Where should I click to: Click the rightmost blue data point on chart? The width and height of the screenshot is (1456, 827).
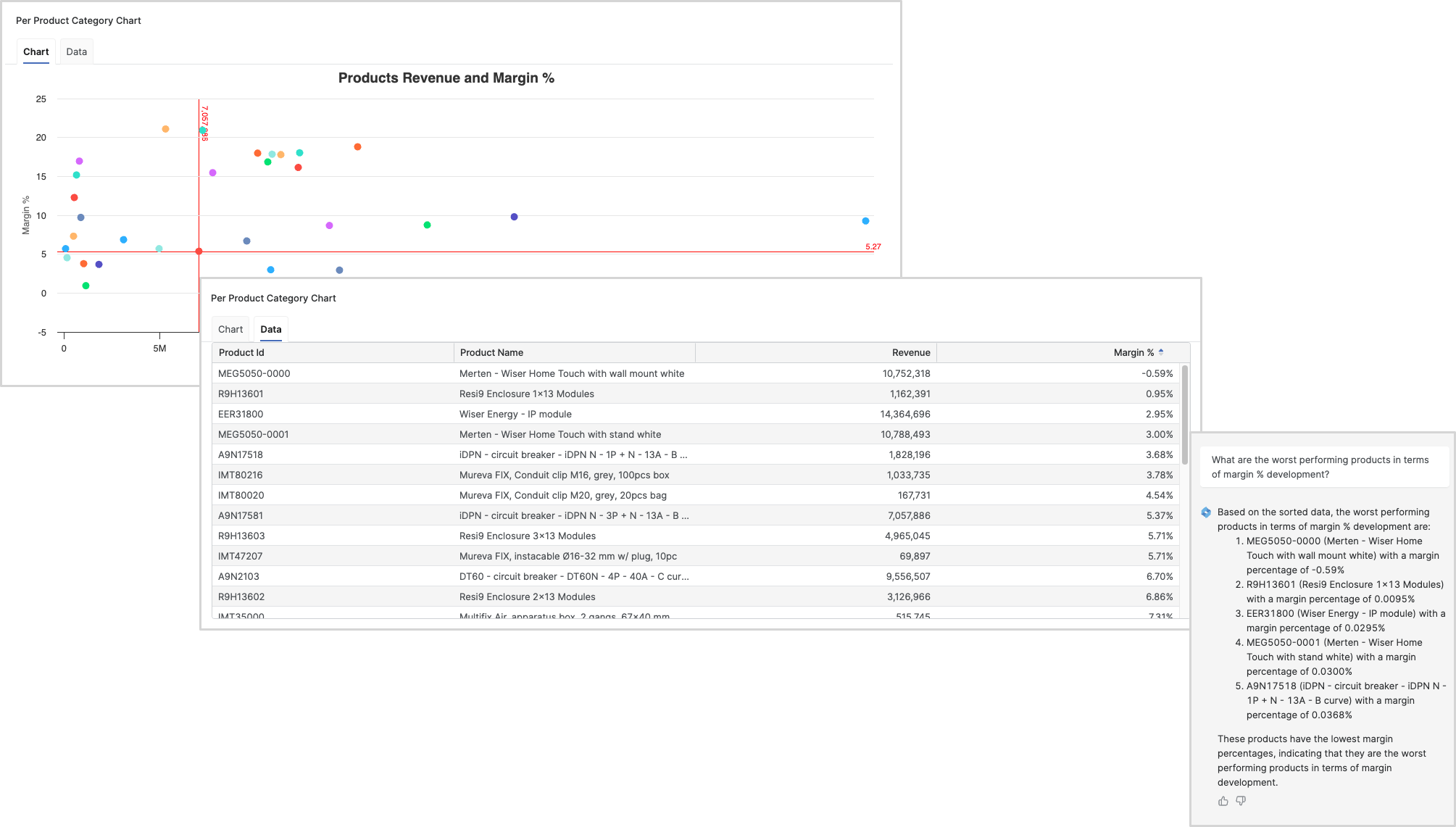click(865, 221)
